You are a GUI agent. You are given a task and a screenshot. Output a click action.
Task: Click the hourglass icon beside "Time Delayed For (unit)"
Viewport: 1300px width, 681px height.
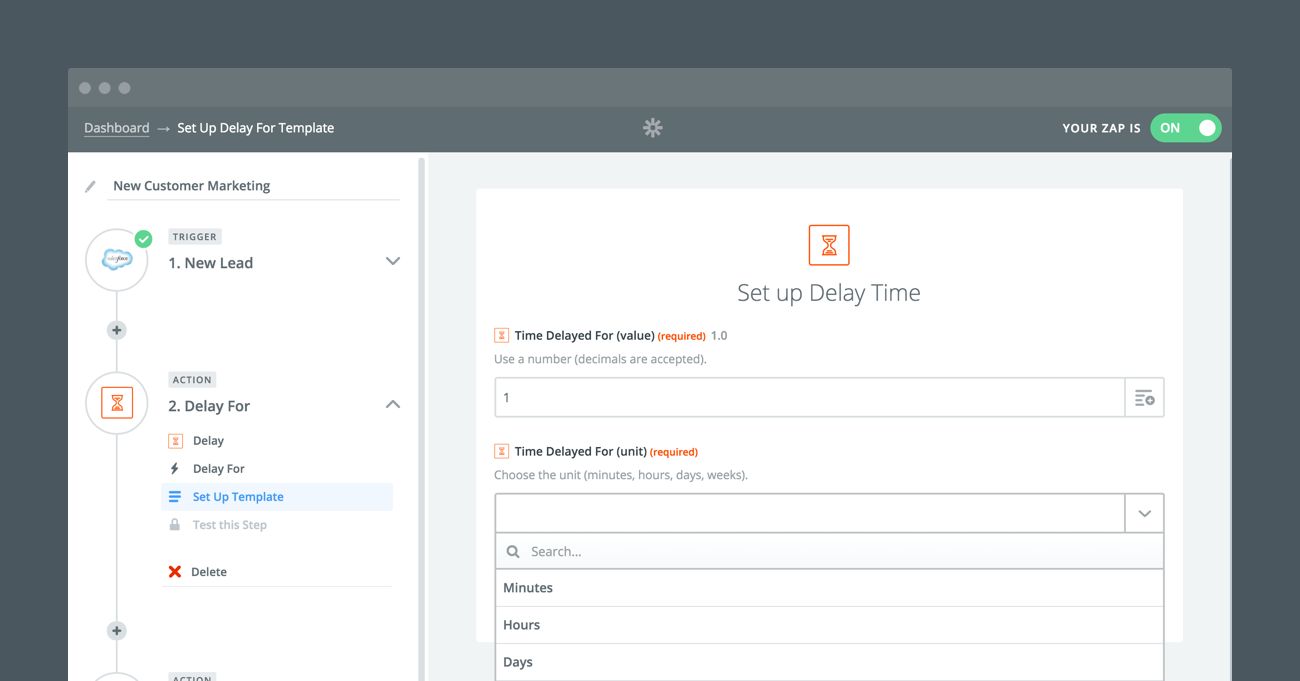click(x=501, y=452)
